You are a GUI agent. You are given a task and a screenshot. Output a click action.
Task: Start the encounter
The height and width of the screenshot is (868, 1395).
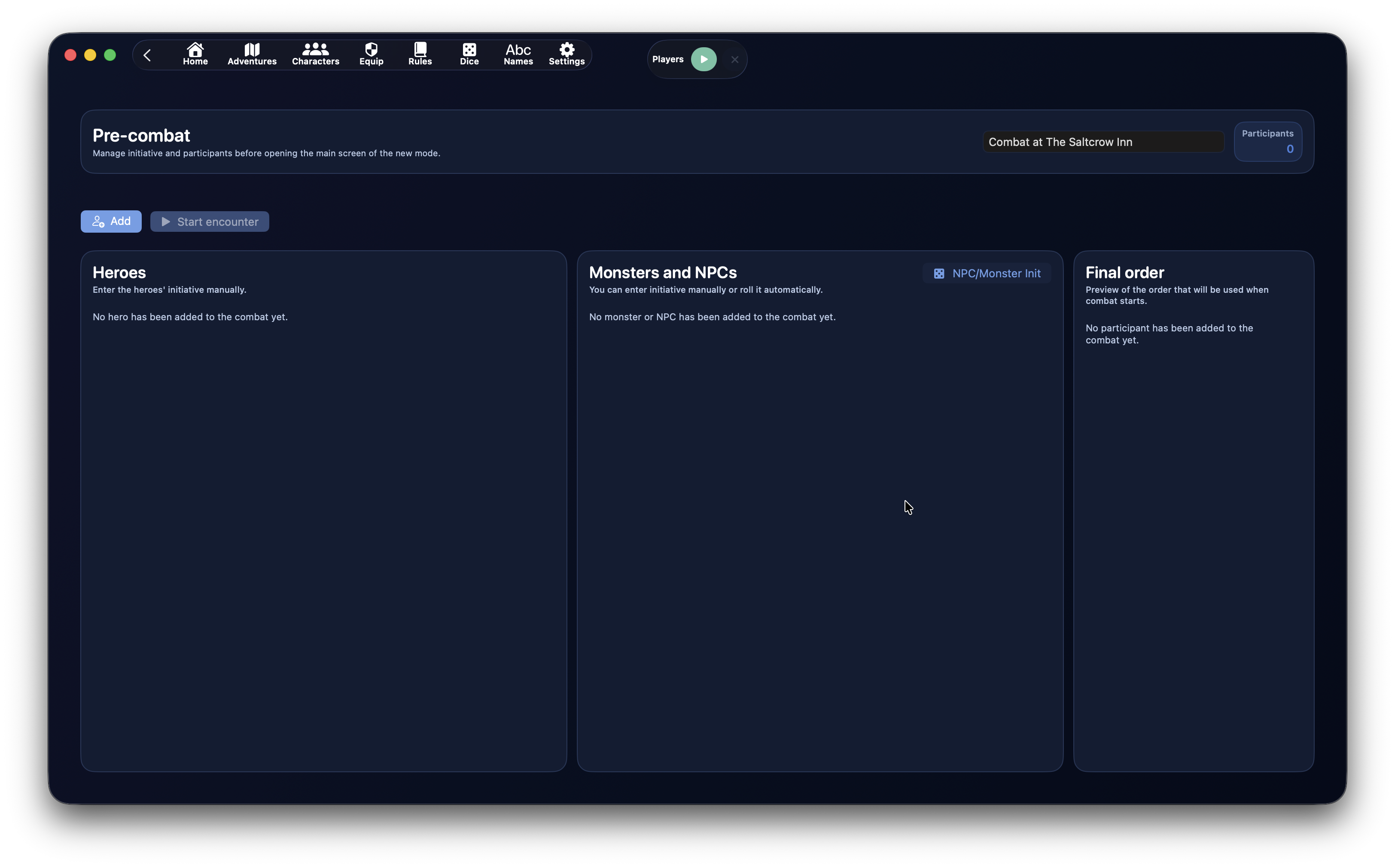coord(210,221)
